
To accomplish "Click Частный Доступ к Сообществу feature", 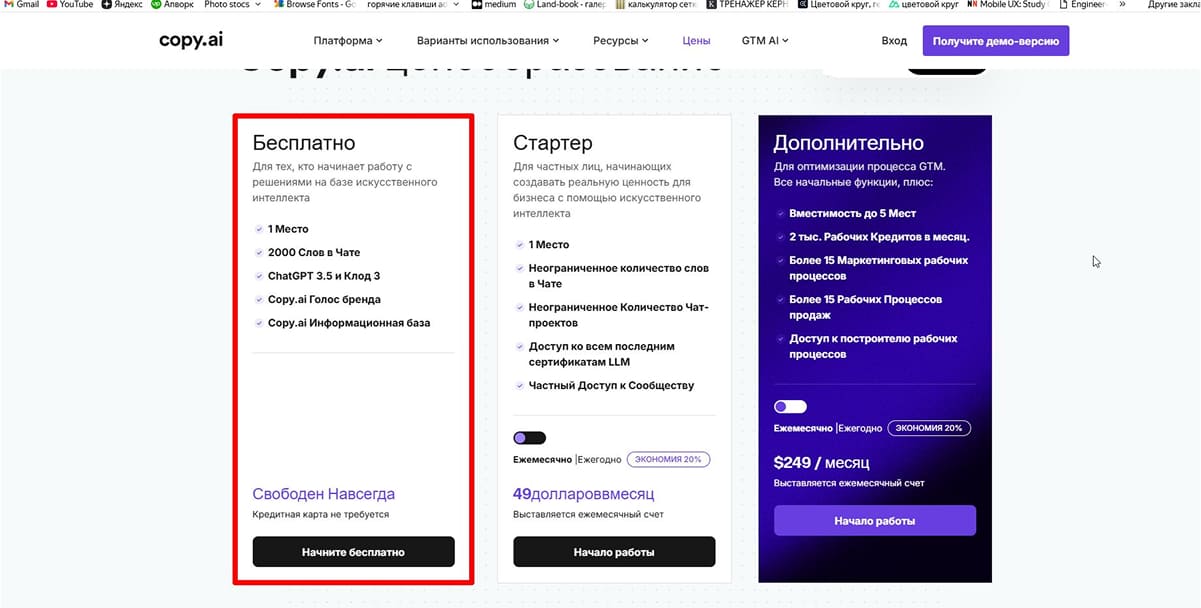I will click(611, 385).
